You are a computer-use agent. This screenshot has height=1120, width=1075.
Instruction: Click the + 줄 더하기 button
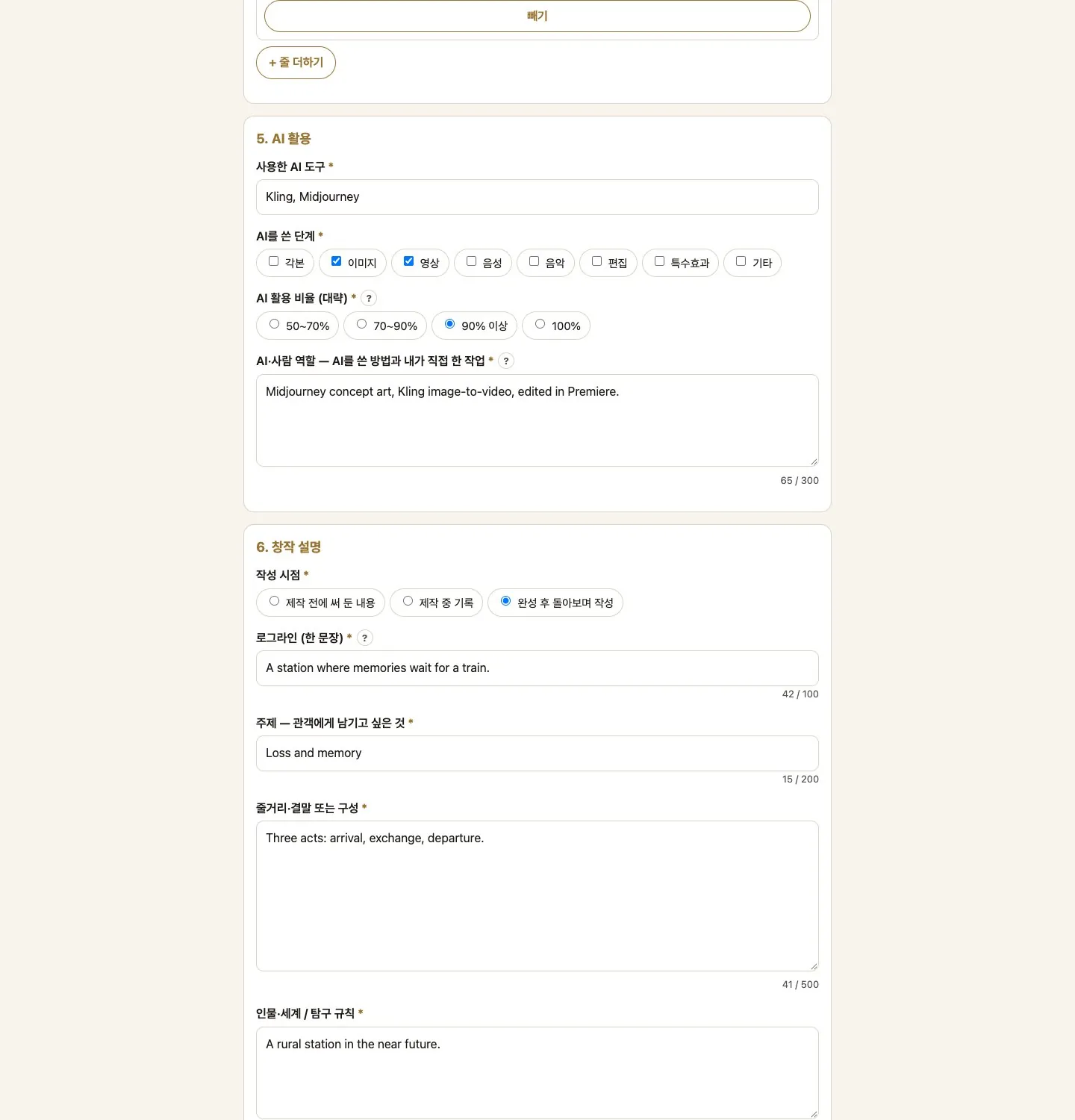click(x=296, y=63)
